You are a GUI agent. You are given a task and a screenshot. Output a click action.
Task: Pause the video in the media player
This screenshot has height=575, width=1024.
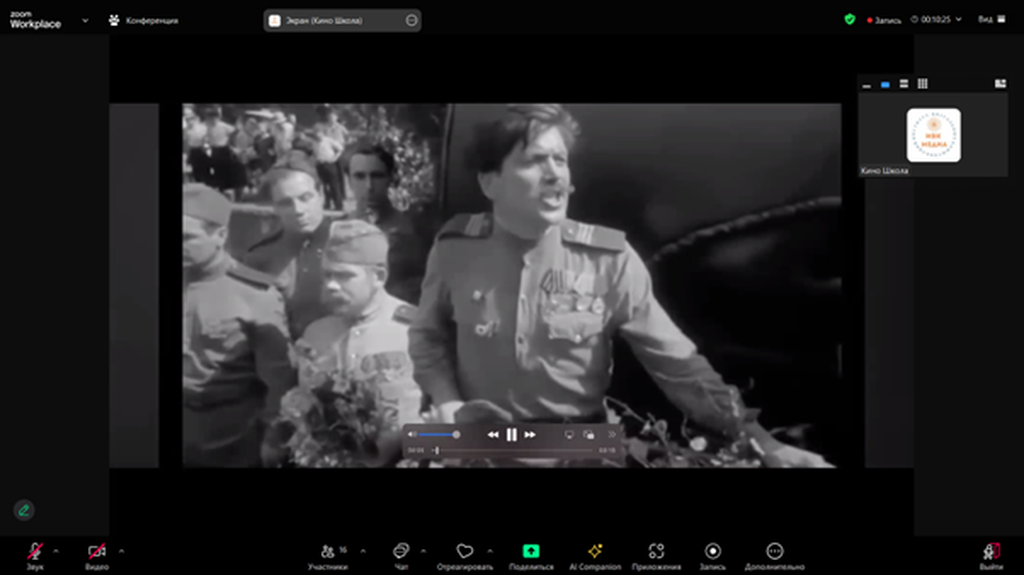(511, 435)
